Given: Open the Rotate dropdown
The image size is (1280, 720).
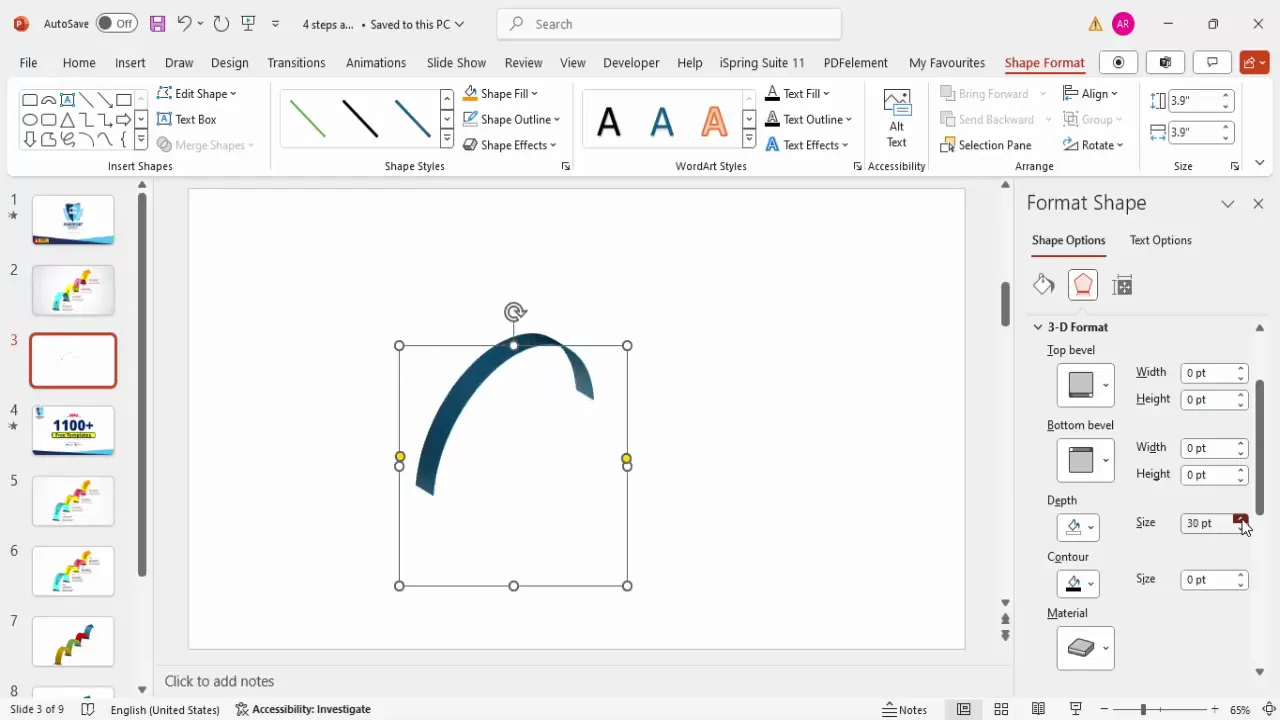Looking at the screenshot, I should click(x=1094, y=145).
